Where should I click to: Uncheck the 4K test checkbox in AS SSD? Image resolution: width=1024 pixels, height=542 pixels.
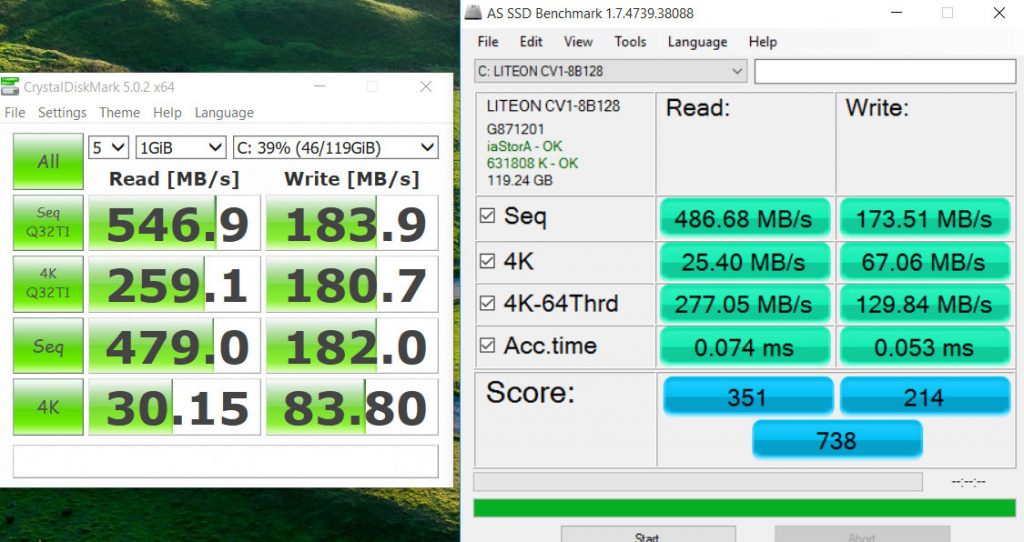pyautogui.click(x=487, y=261)
